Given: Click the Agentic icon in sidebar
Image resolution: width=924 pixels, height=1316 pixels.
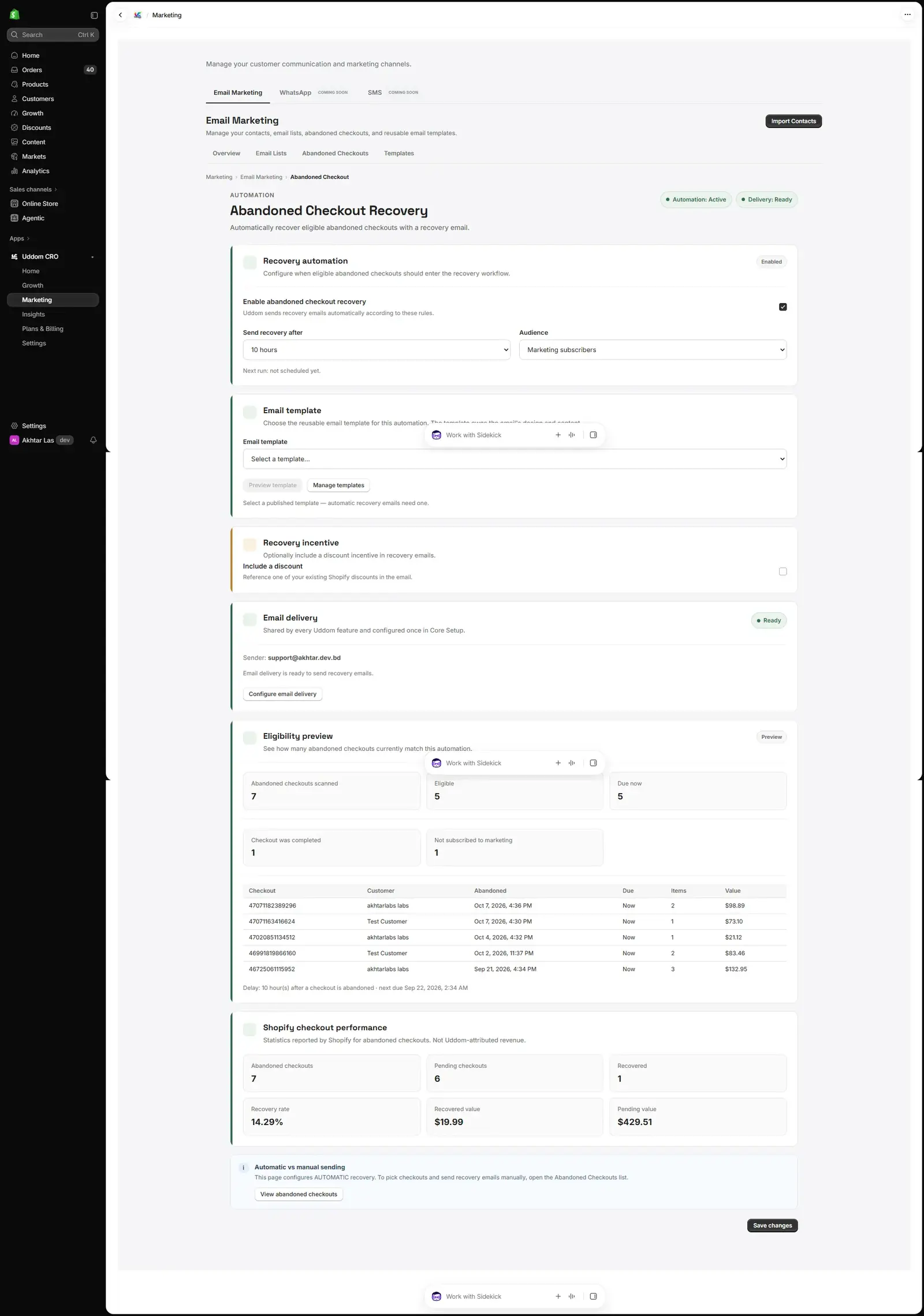Looking at the screenshot, I should (x=14, y=218).
